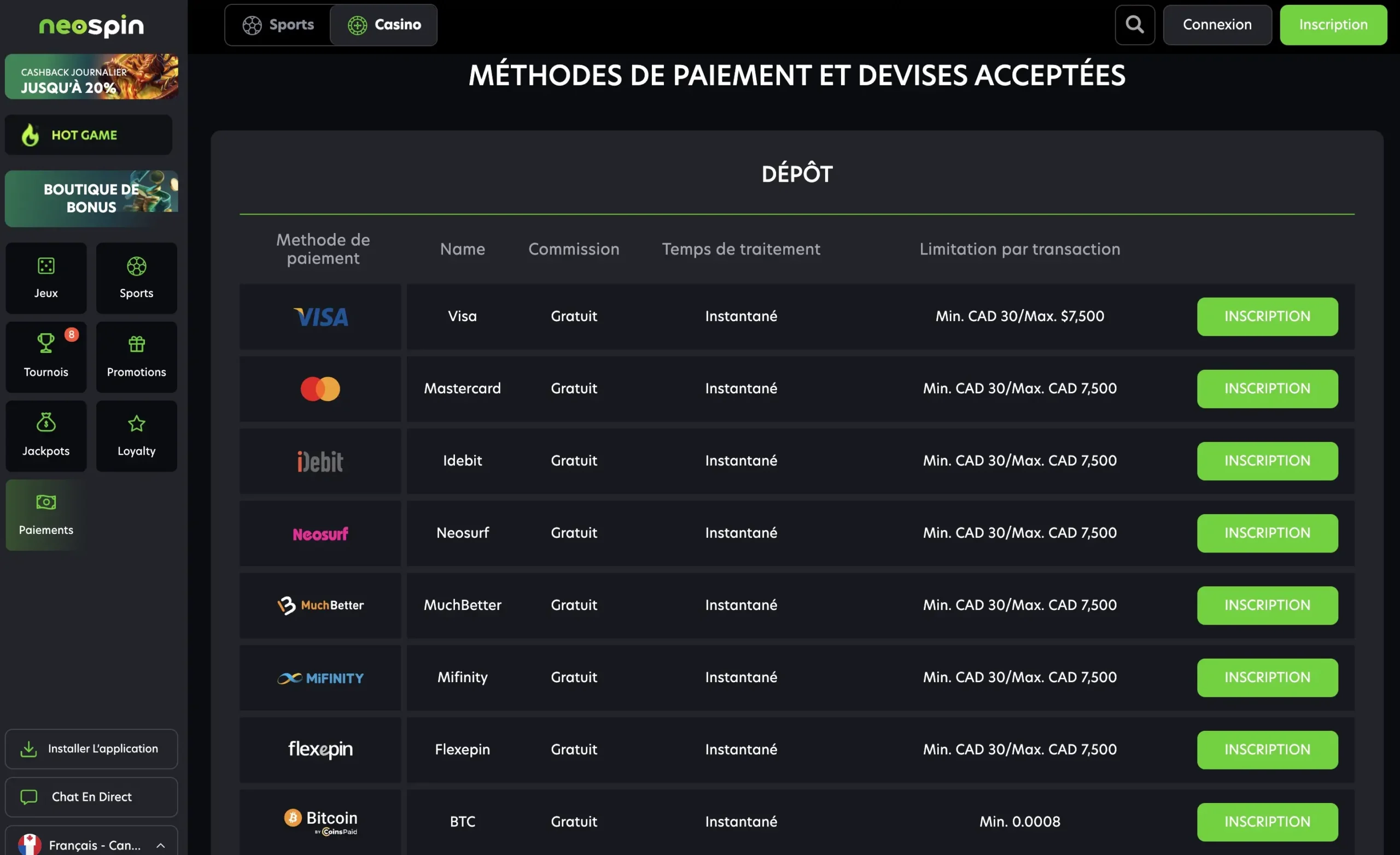Open Promotions gift tile
The width and height of the screenshot is (1400, 855).
[136, 357]
